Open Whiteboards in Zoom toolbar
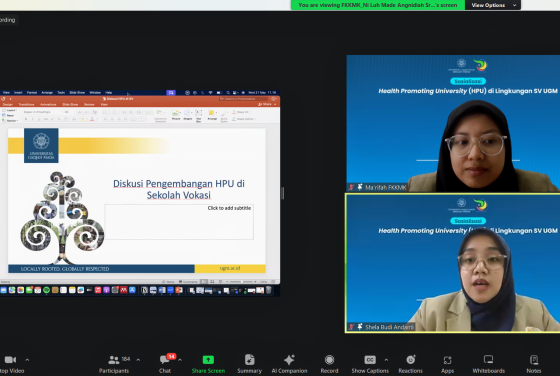560x376 pixels. click(x=489, y=364)
